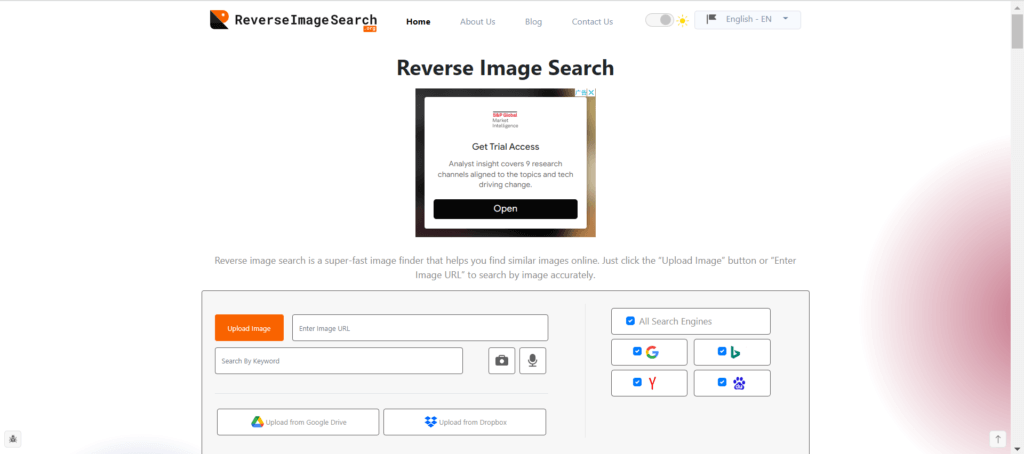Uncheck the Google checkbox
1024x454 pixels.
[x=637, y=351]
